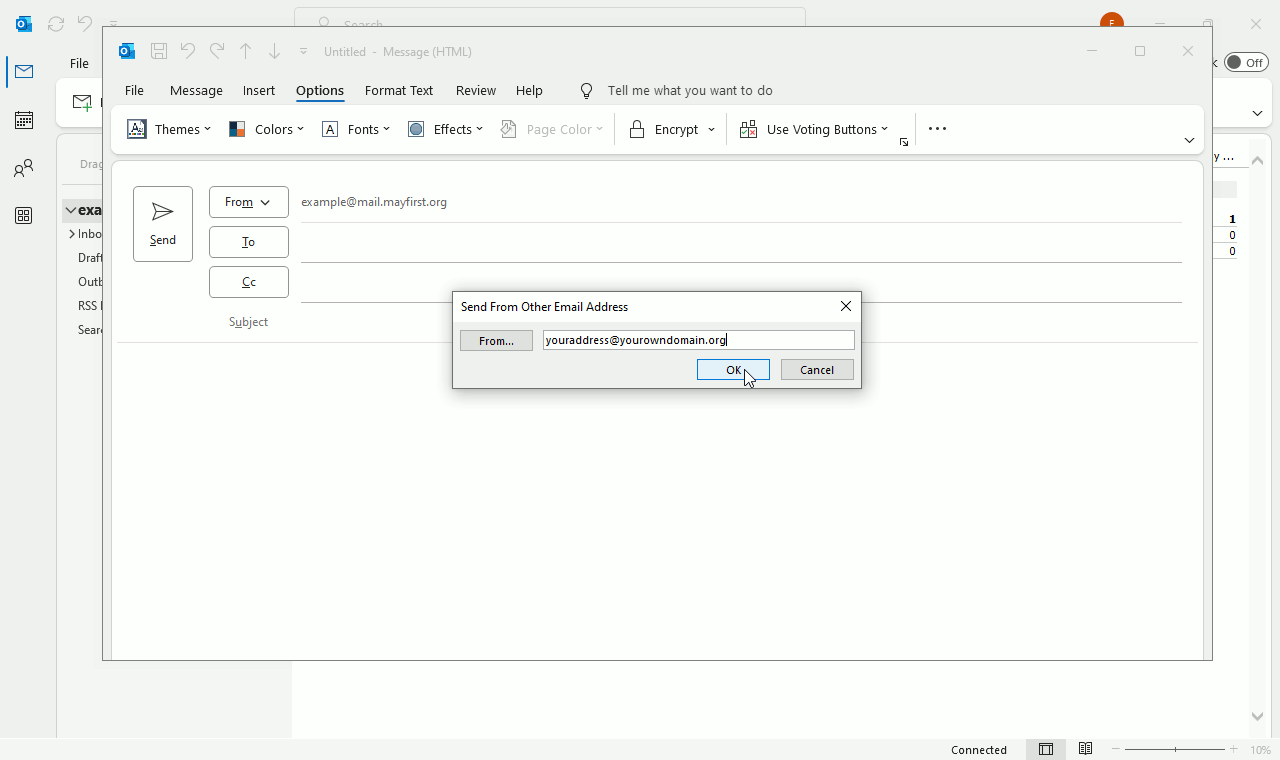Viewport: 1280px width, 760px height.
Task: Open the Help ribbon tab
Action: (x=529, y=90)
